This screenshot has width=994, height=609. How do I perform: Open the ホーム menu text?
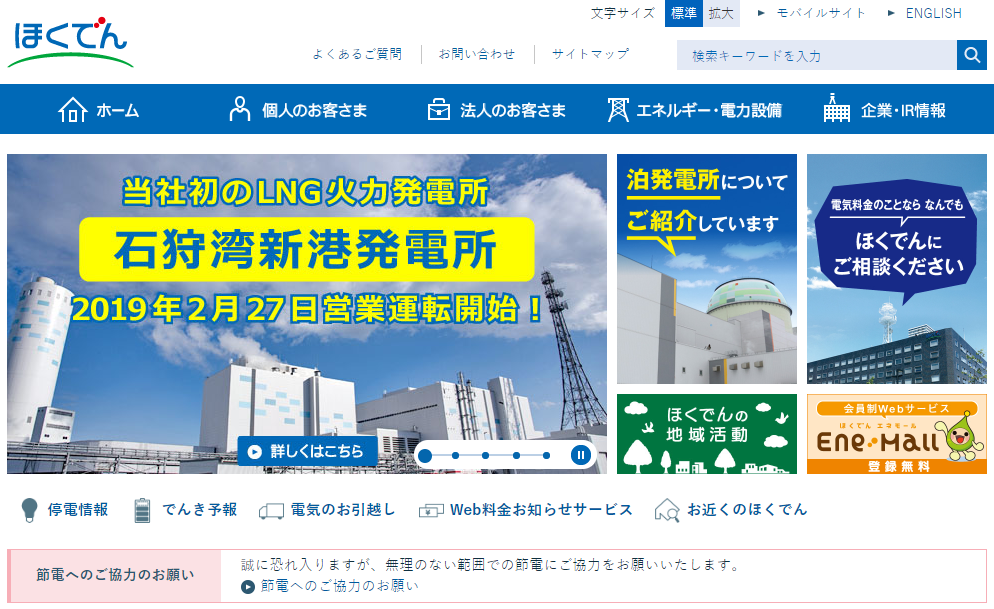pos(118,110)
